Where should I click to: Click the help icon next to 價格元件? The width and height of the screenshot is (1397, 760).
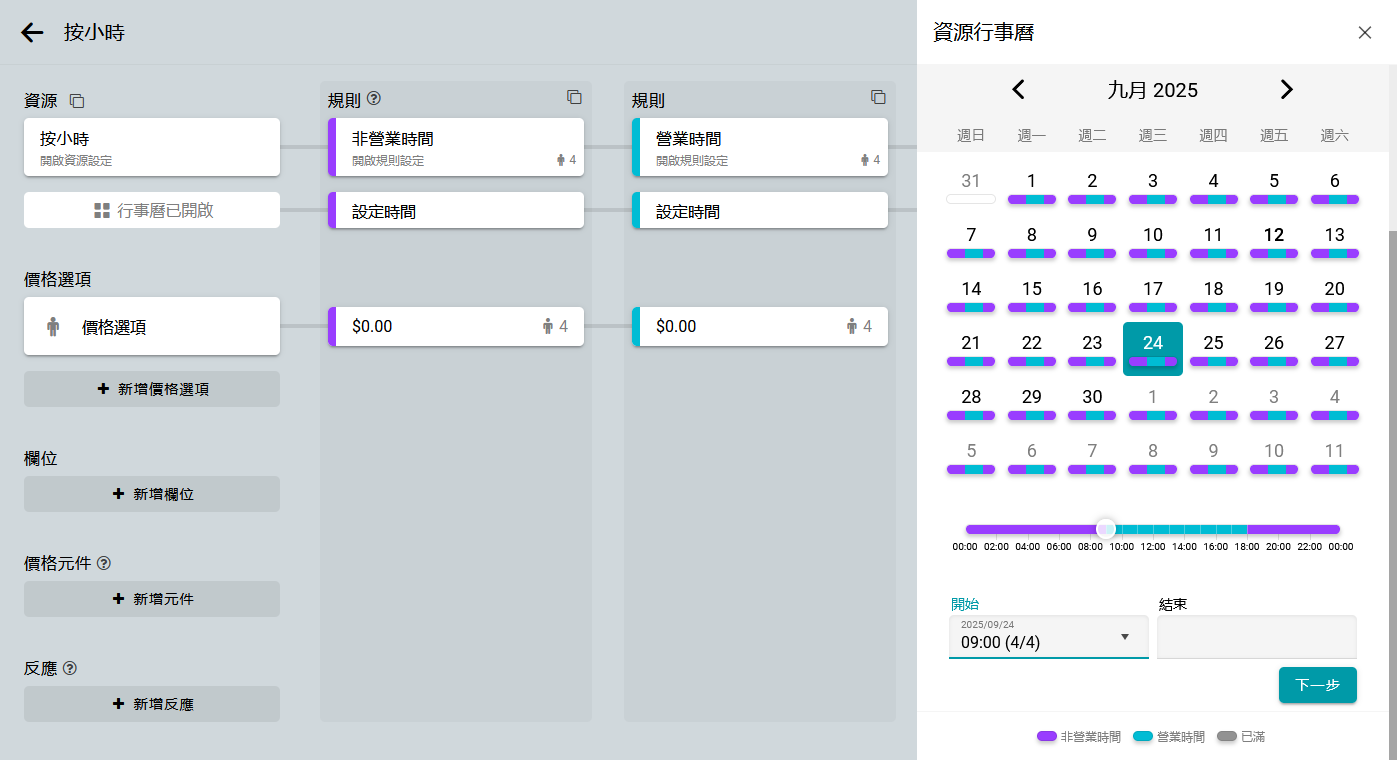(x=104, y=564)
